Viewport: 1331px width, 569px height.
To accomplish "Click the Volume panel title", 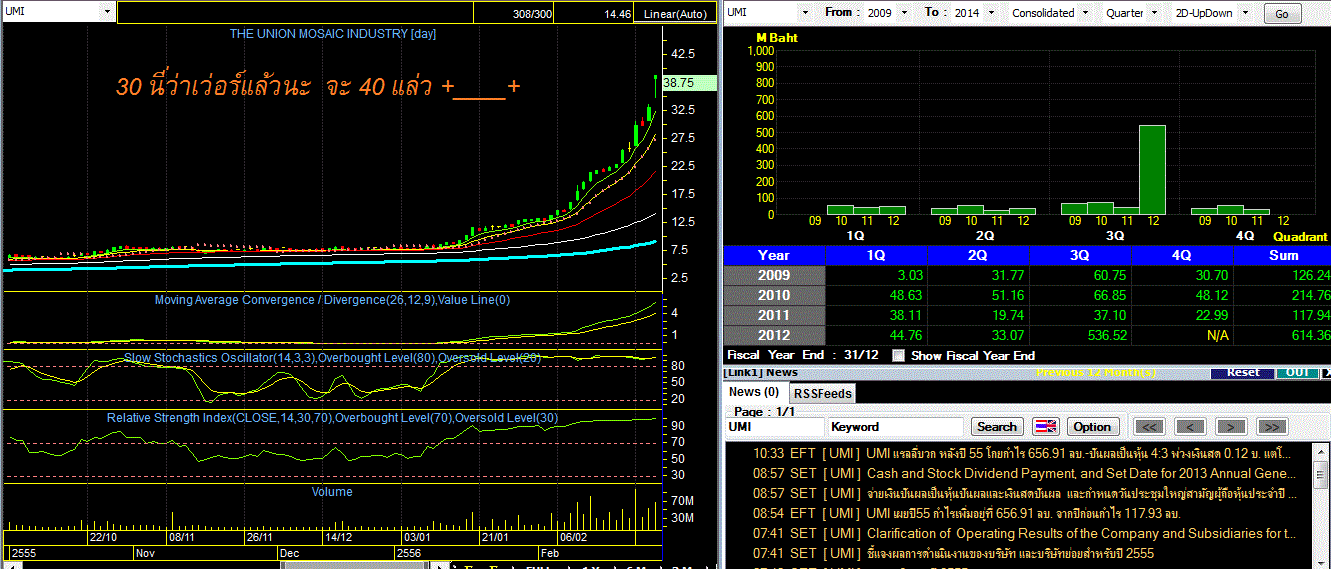I will point(332,492).
